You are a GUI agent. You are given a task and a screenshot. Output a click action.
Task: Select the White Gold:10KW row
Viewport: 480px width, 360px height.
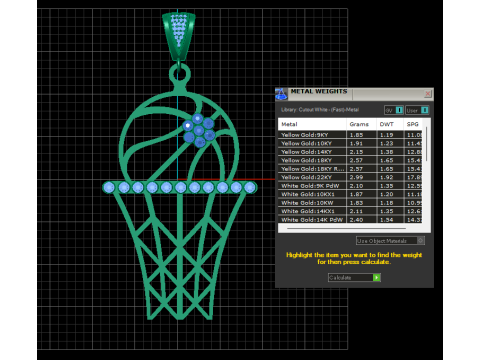click(350, 203)
